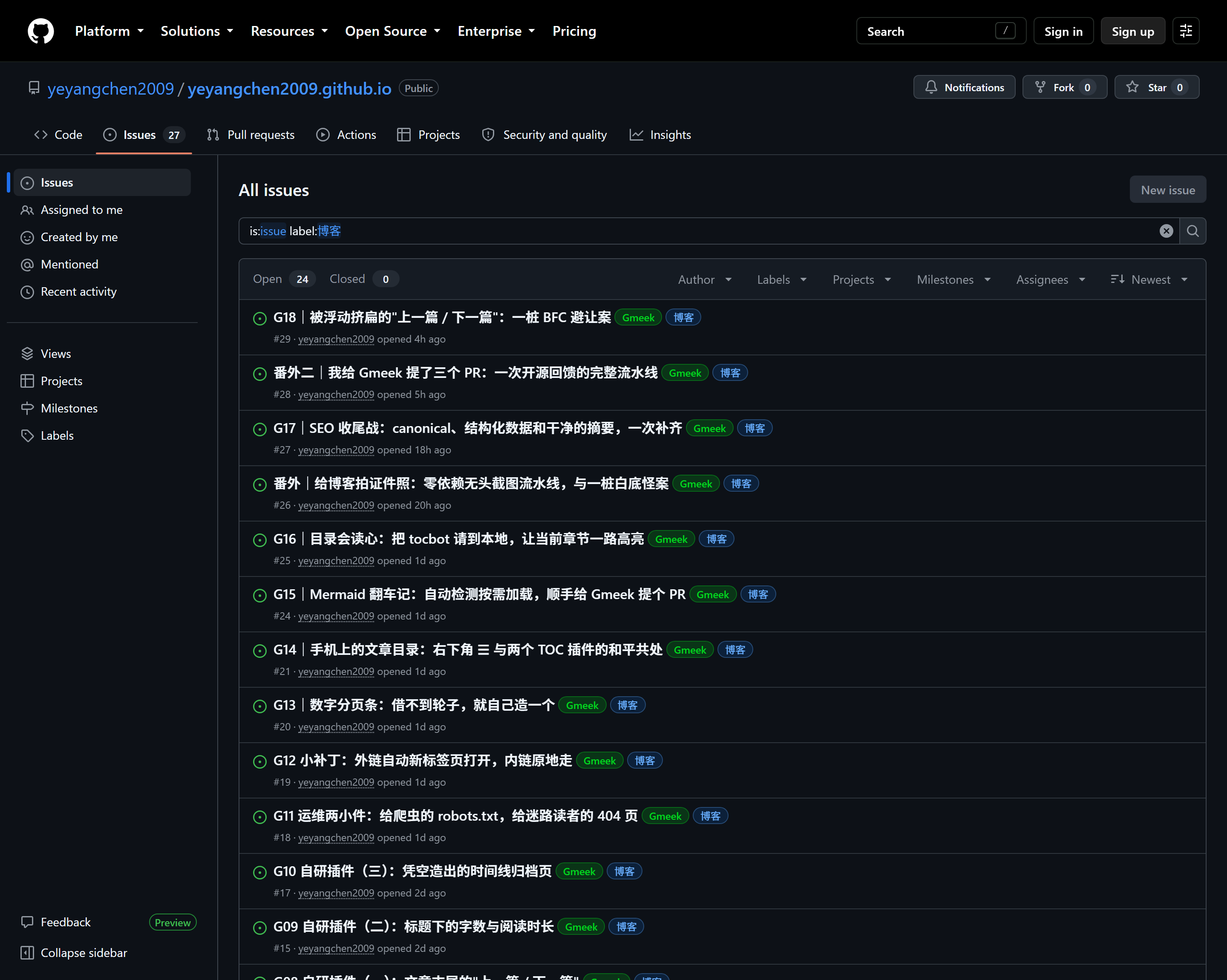Clear the issue search filter
Viewport: 1227px width, 980px height.
1166,231
